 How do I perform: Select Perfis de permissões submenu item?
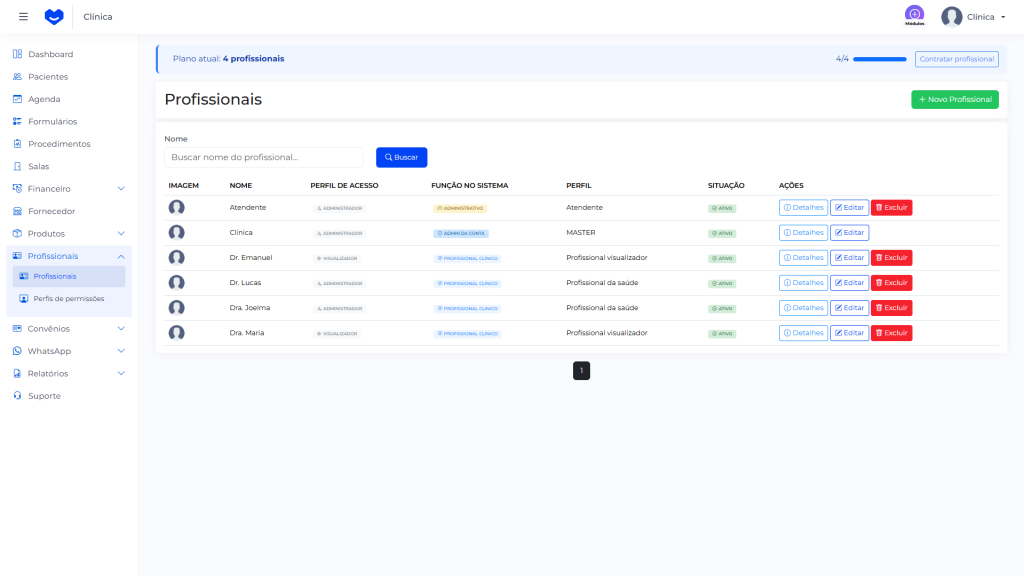pos(68,298)
